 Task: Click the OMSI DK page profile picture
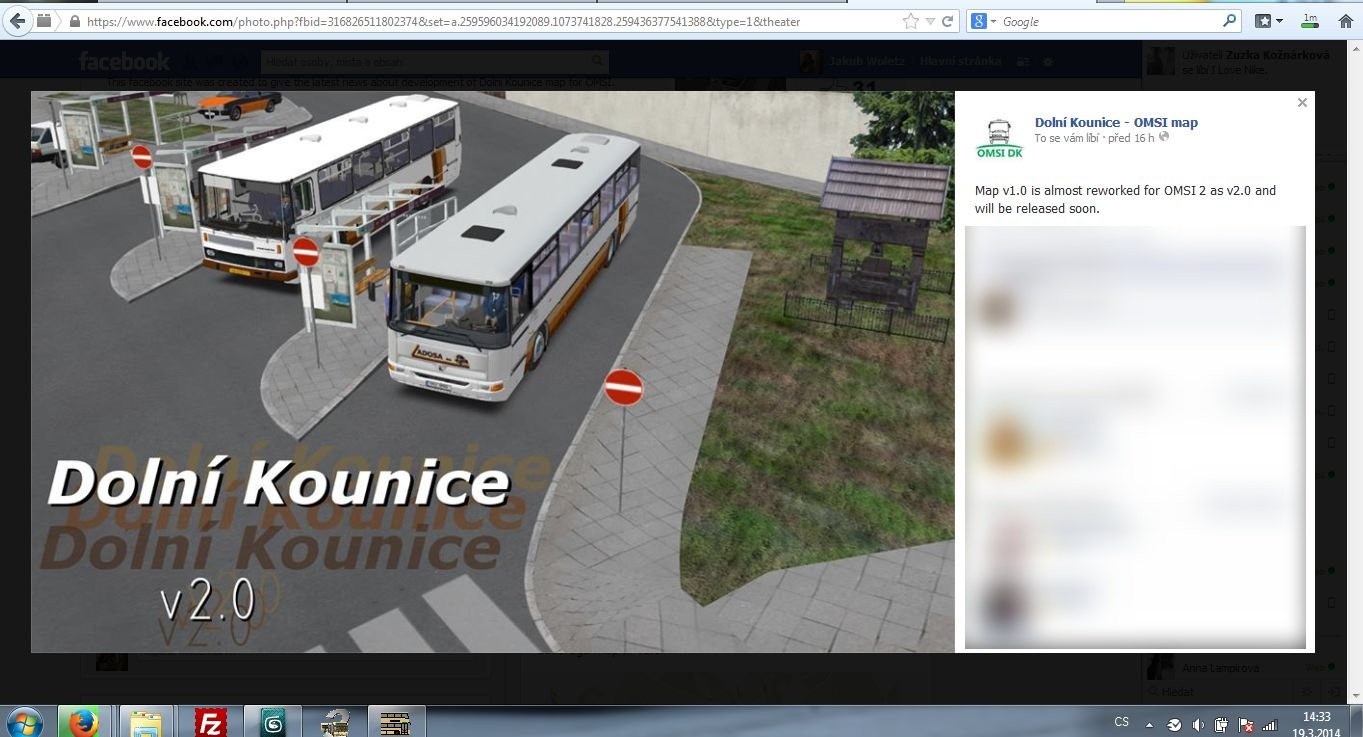tap(999, 137)
